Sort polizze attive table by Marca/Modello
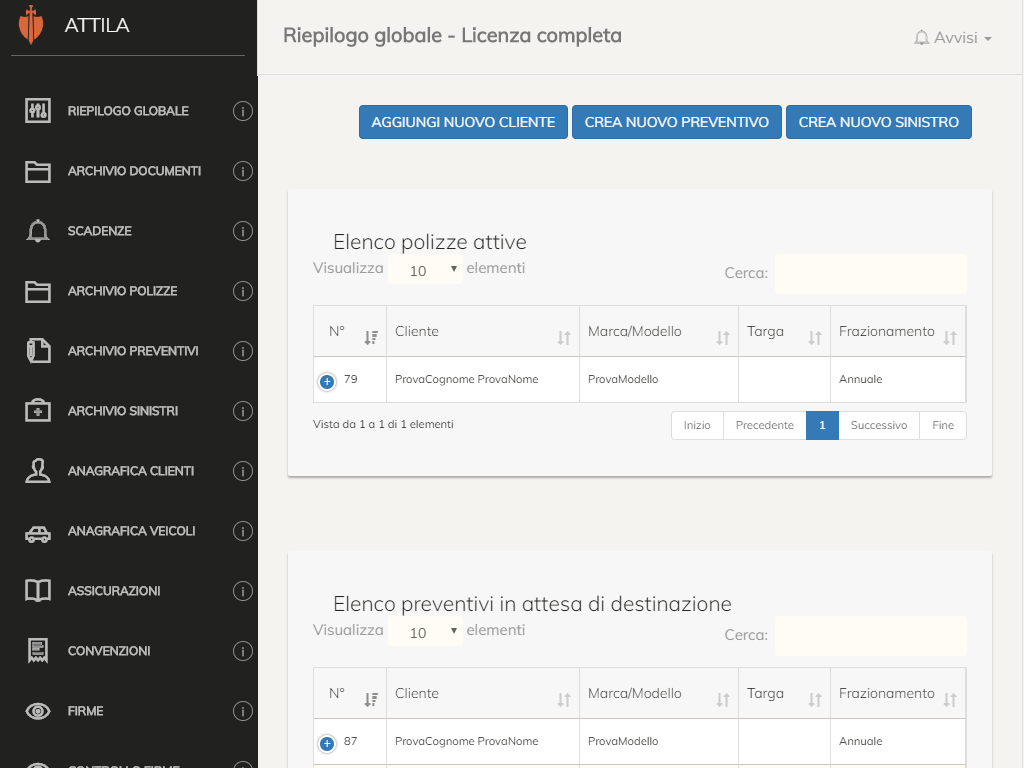1024x768 pixels. point(659,332)
